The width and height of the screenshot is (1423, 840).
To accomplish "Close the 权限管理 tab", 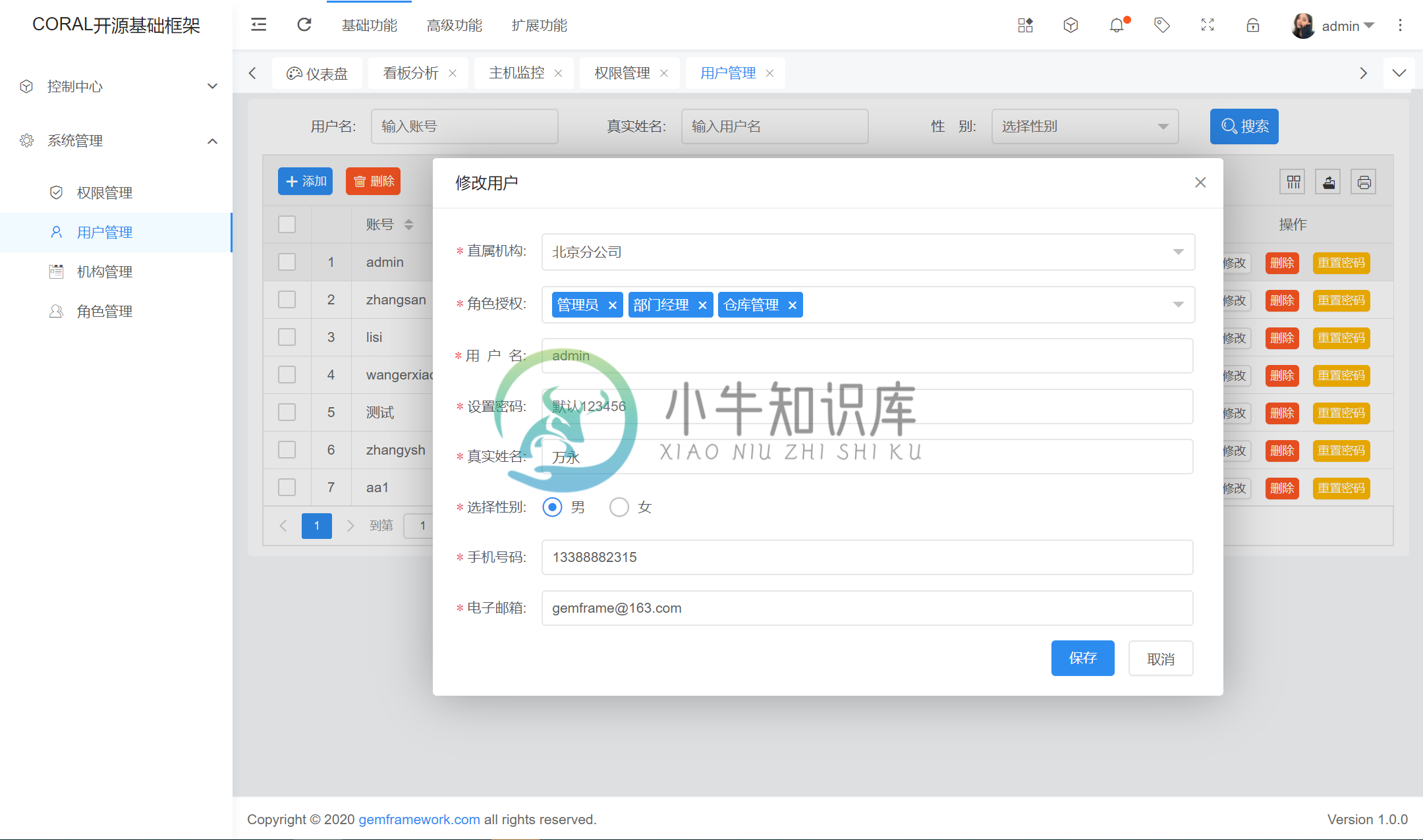I will click(x=664, y=73).
